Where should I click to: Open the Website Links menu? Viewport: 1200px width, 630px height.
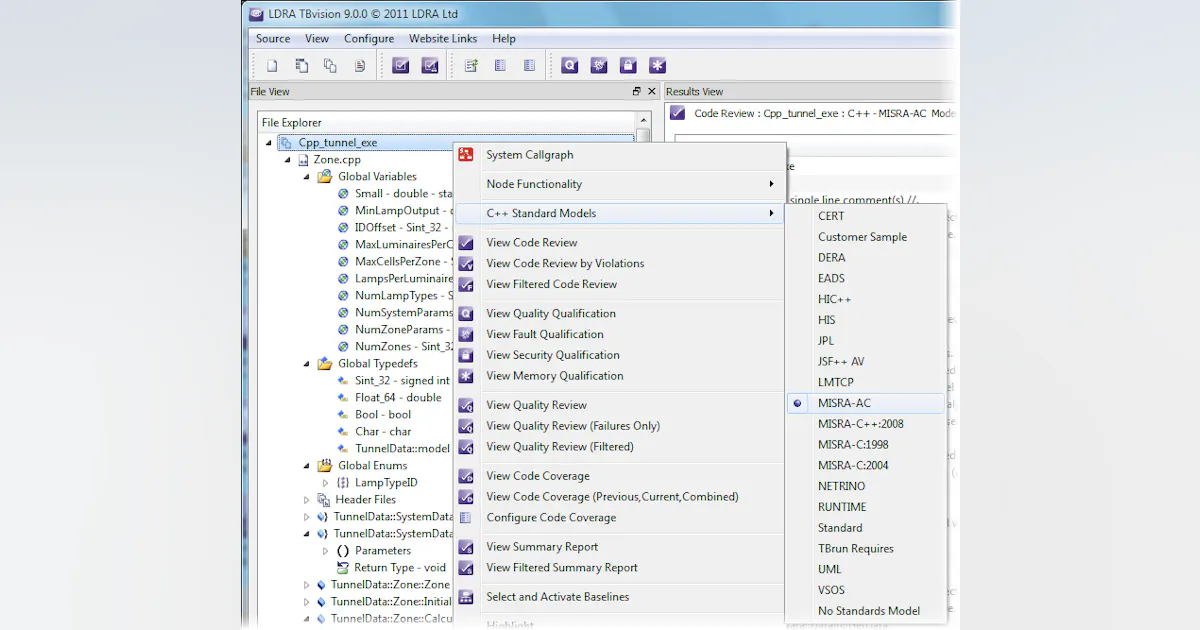(x=443, y=39)
